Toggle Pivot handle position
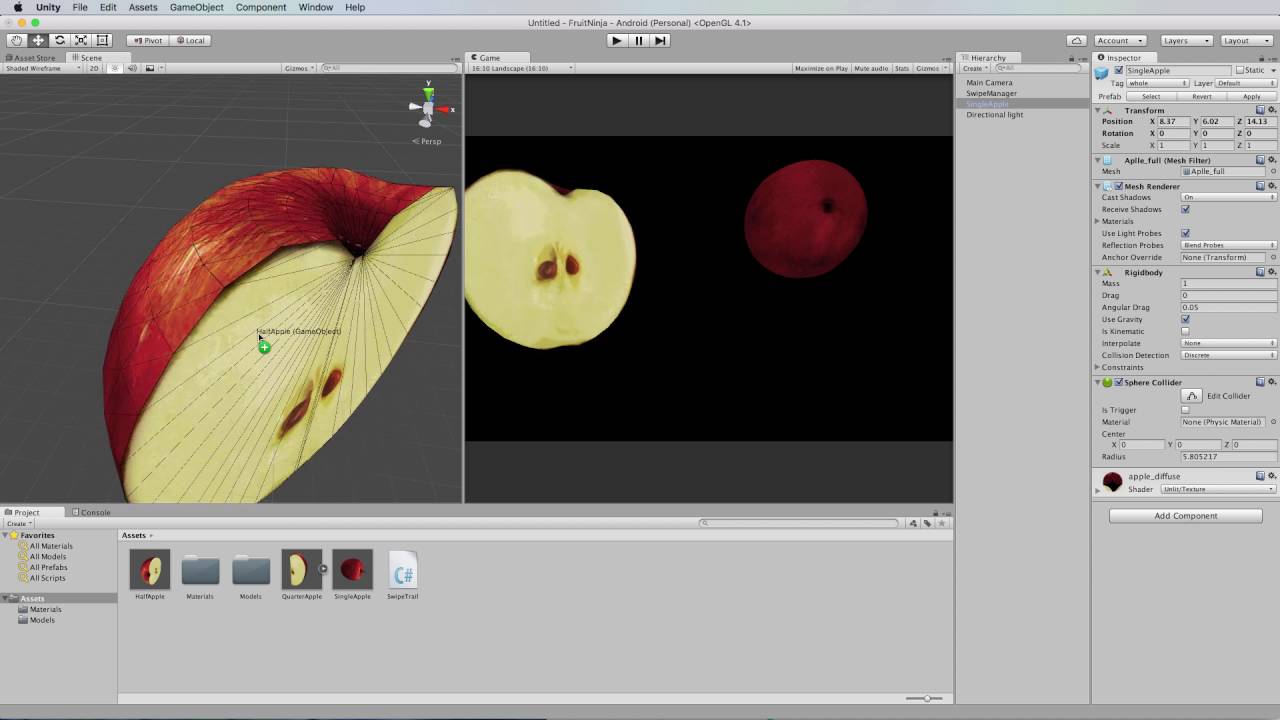Viewport: 1280px width, 720px height. click(x=147, y=40)
